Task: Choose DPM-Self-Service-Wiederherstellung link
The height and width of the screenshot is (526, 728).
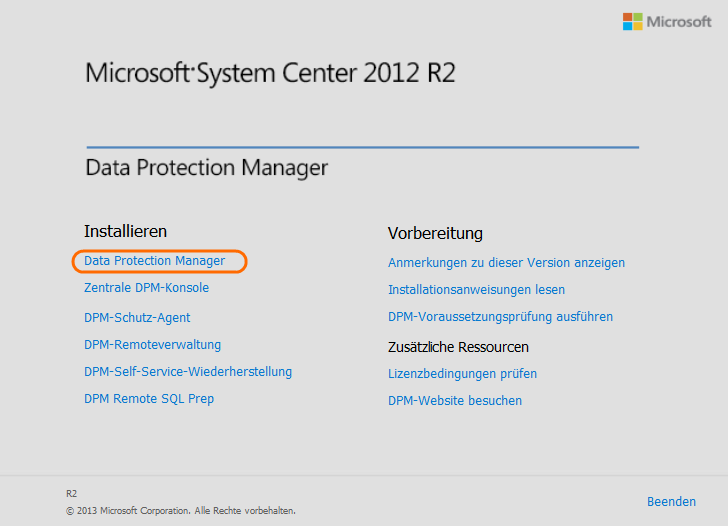Action: pos(188,372)
